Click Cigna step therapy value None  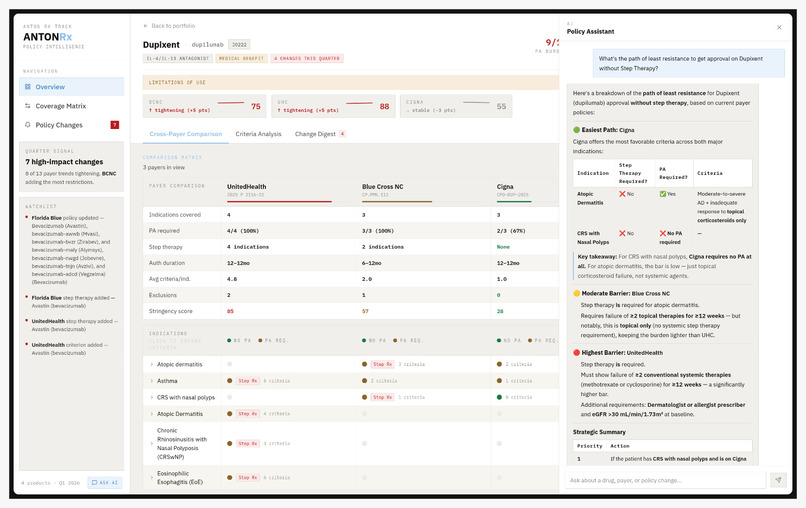tap(503, 247)
